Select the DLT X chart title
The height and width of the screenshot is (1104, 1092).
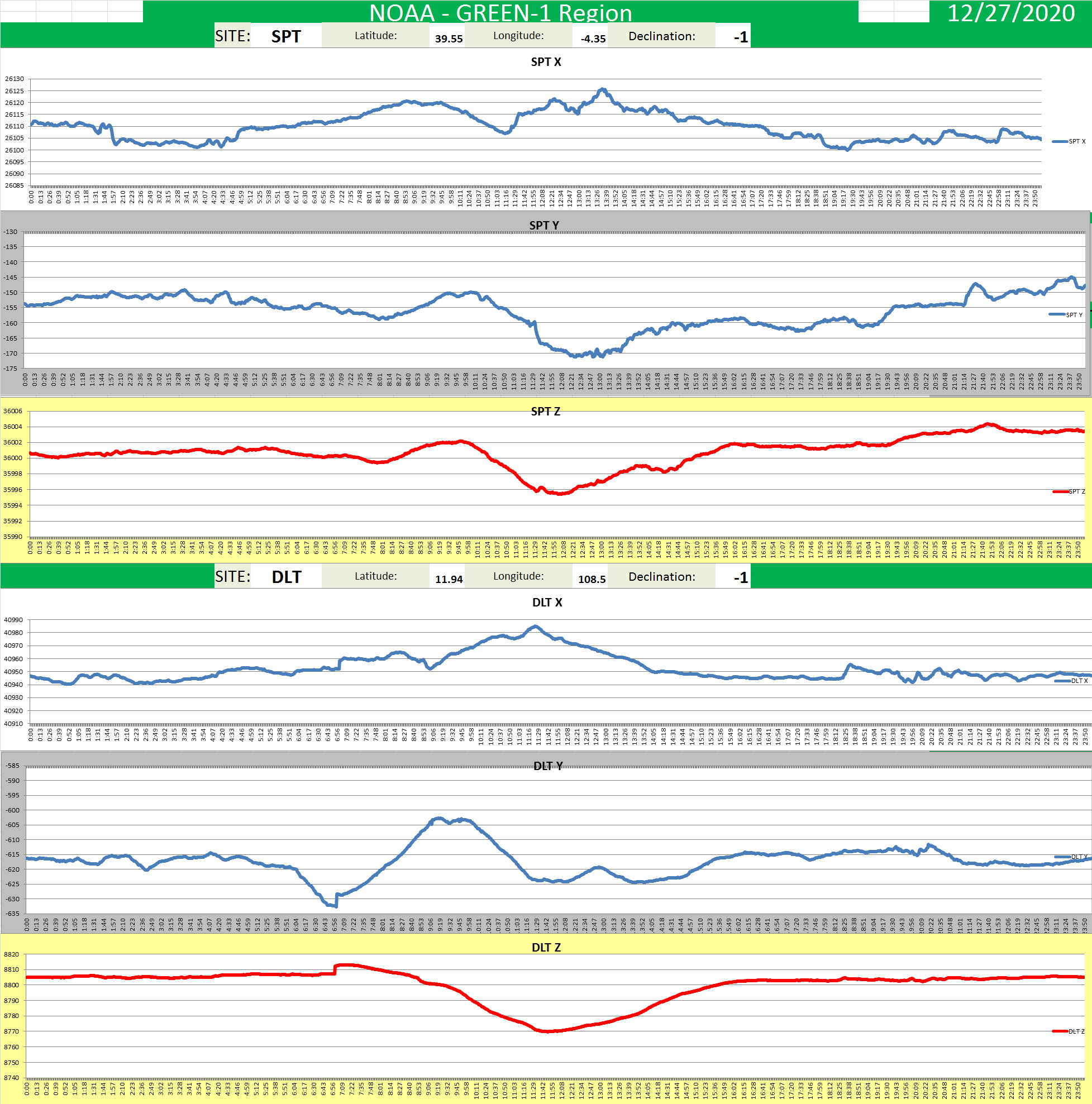click(x=546, y=603)
